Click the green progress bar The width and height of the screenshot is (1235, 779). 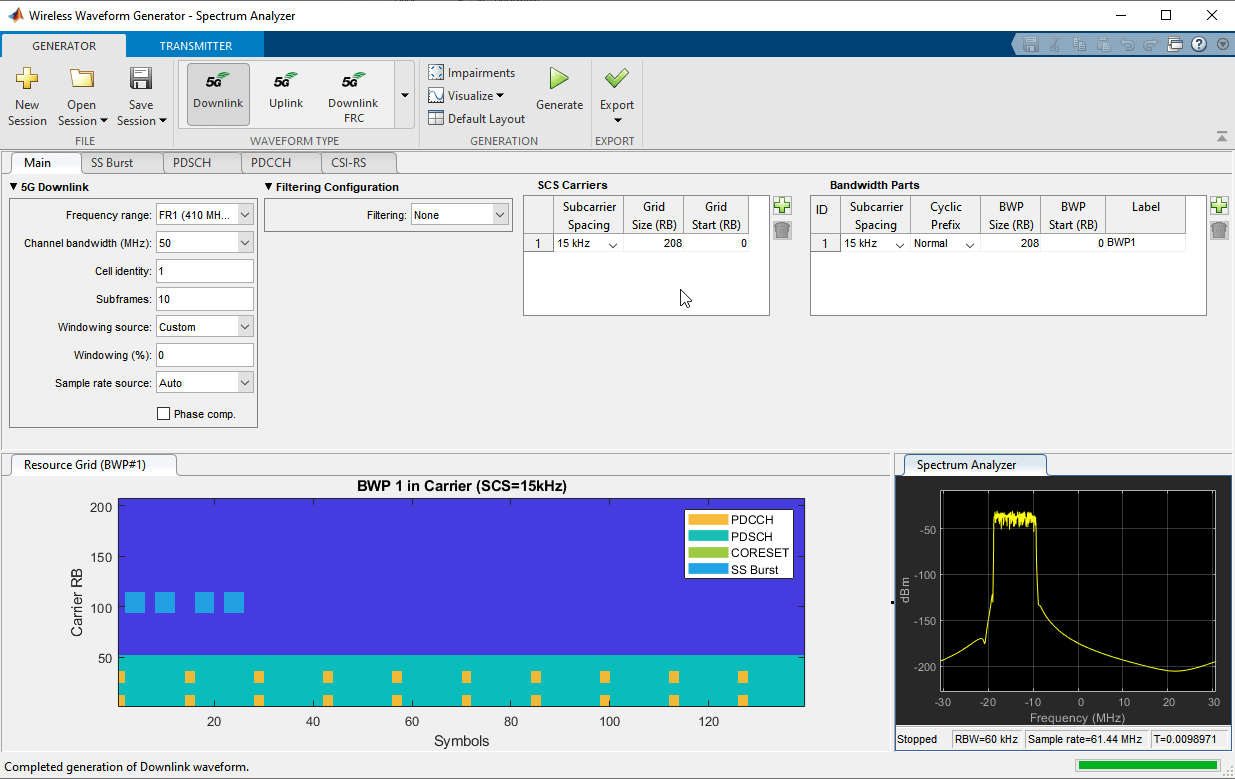click(x=1148, y=764)
